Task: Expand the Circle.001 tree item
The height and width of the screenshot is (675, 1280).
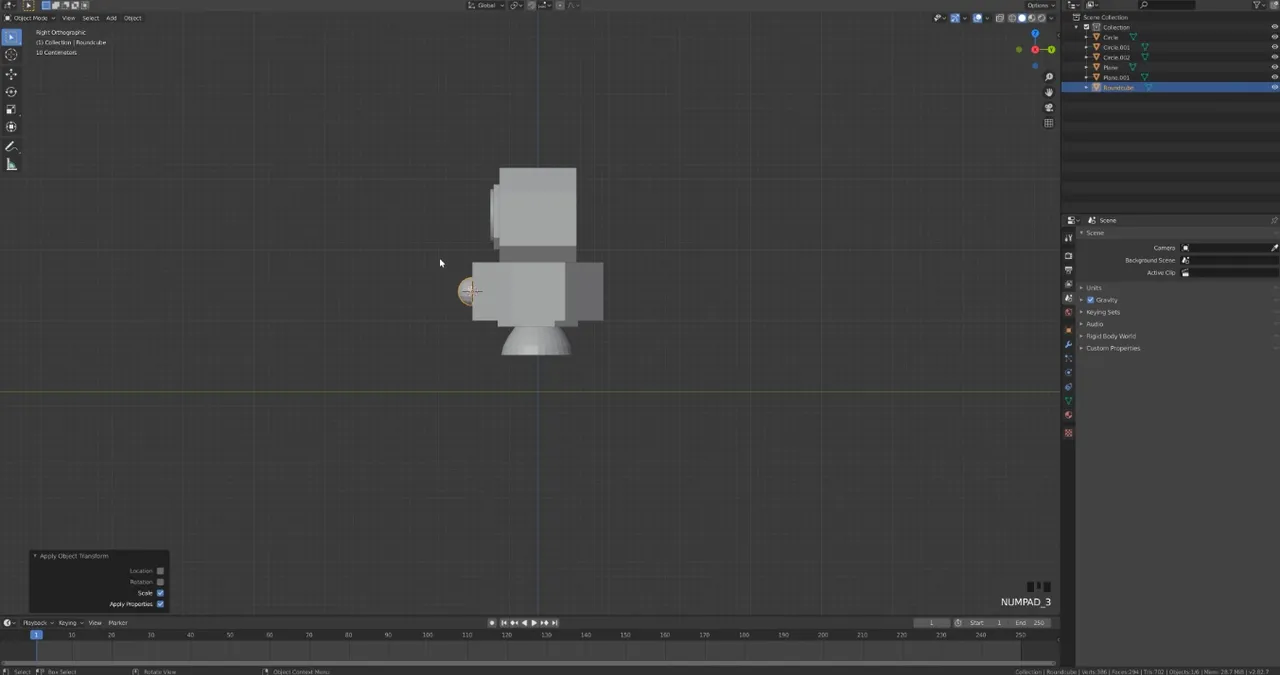Action: (x=1087, y=47)
